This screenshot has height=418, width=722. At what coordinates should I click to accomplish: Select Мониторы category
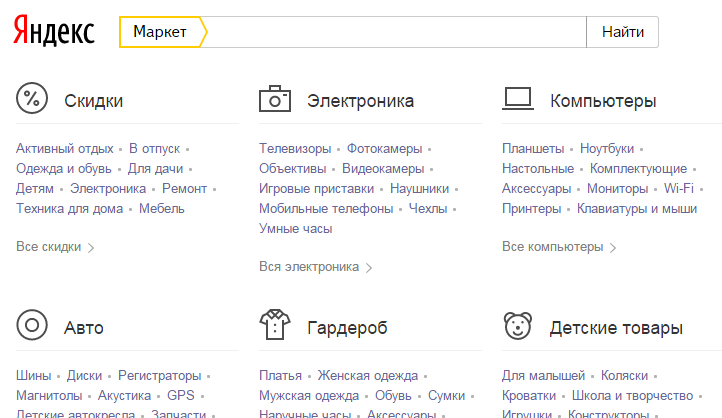coord(617,188)
